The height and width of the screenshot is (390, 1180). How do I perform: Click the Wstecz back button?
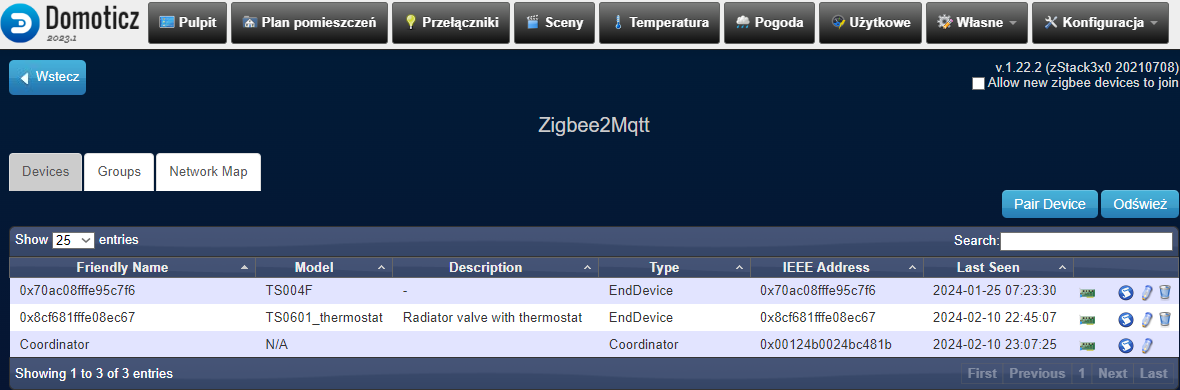click(47, 78)
